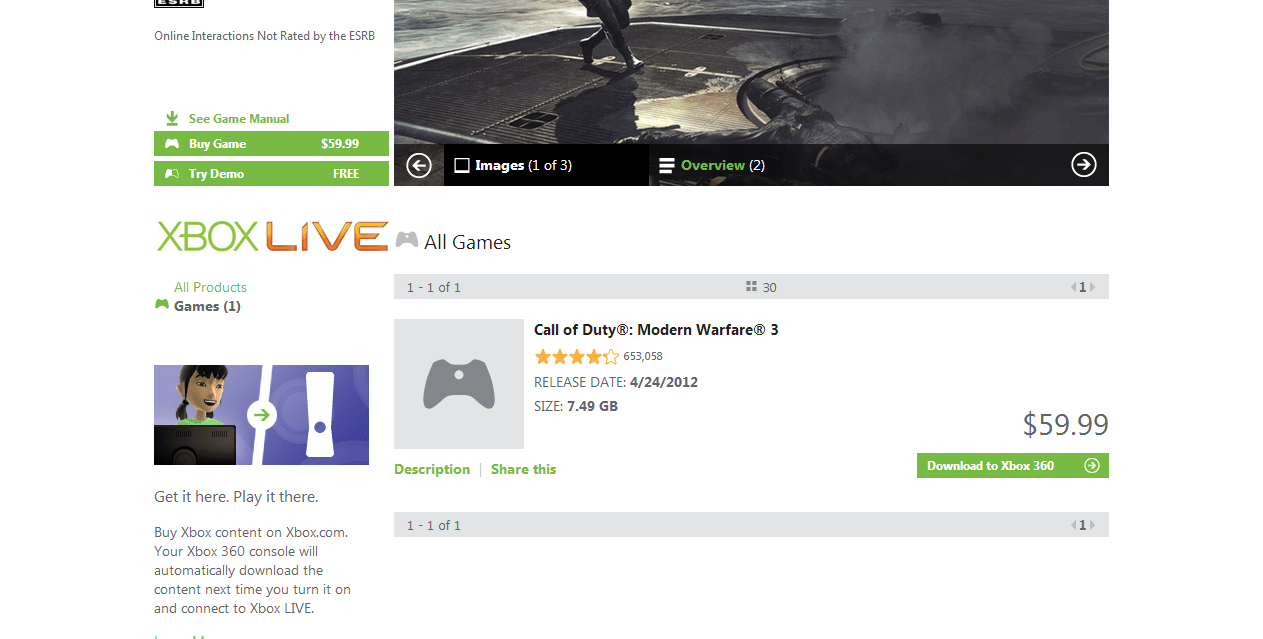The width and height of the screenshot is (1263, 639).
Task: Click the Download to Xbox 360 button
Action: pyautogui.click(x=1013, y=465)
